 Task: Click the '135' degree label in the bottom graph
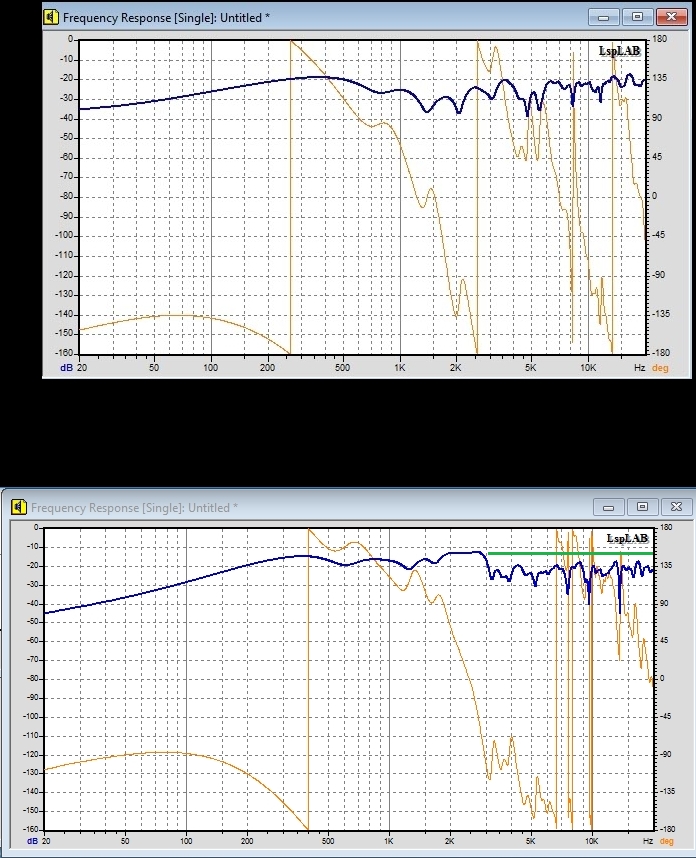click(666, 565)
